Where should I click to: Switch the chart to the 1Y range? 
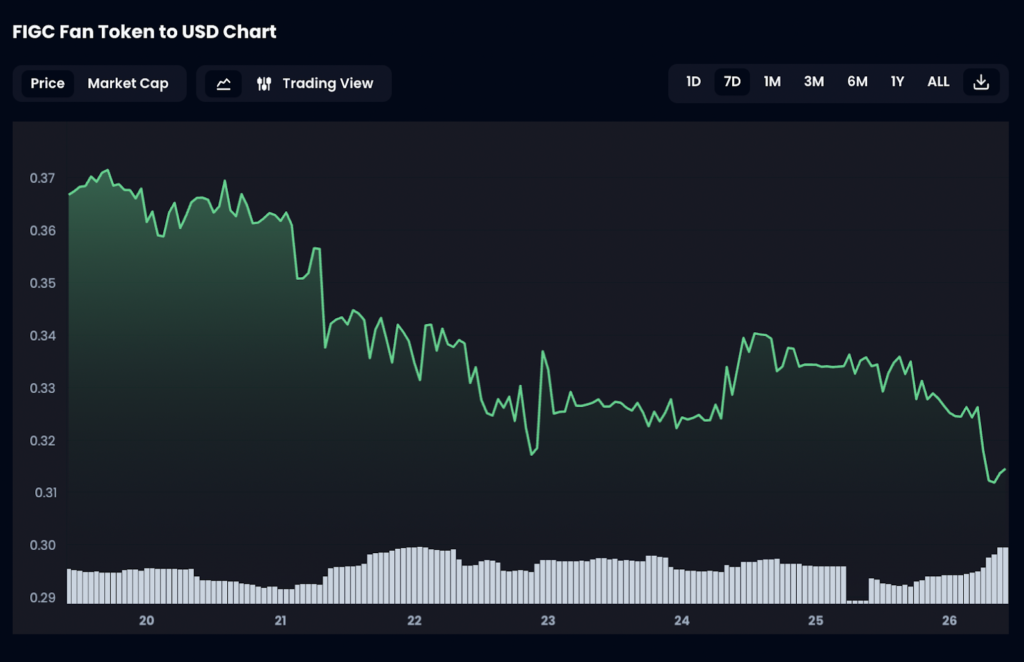point(897,82)
